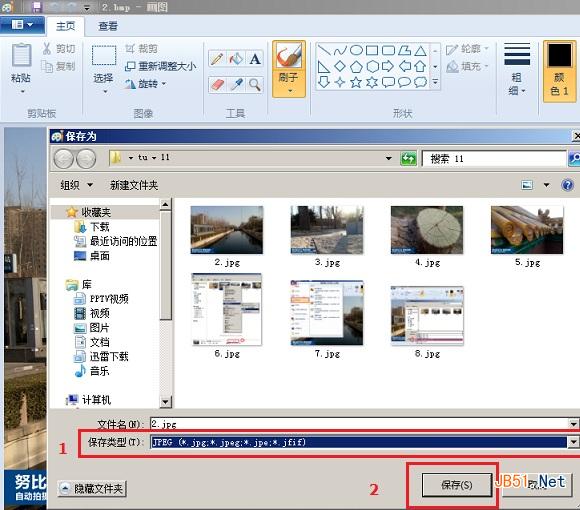Click navigation pane scrollbar down arrow
The width and height of the screenshot is (580, 510).
pyautogui.click(x=165, y=402)
